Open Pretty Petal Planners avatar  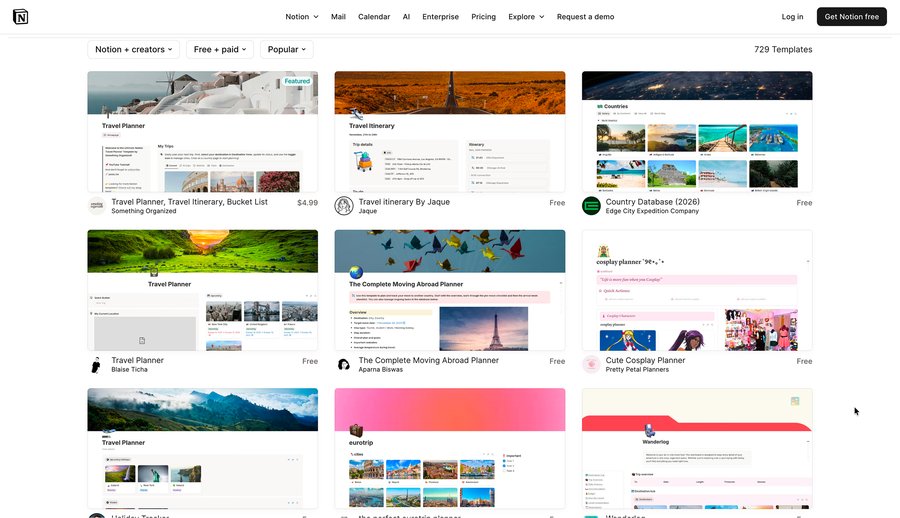[x=591, y=364]
